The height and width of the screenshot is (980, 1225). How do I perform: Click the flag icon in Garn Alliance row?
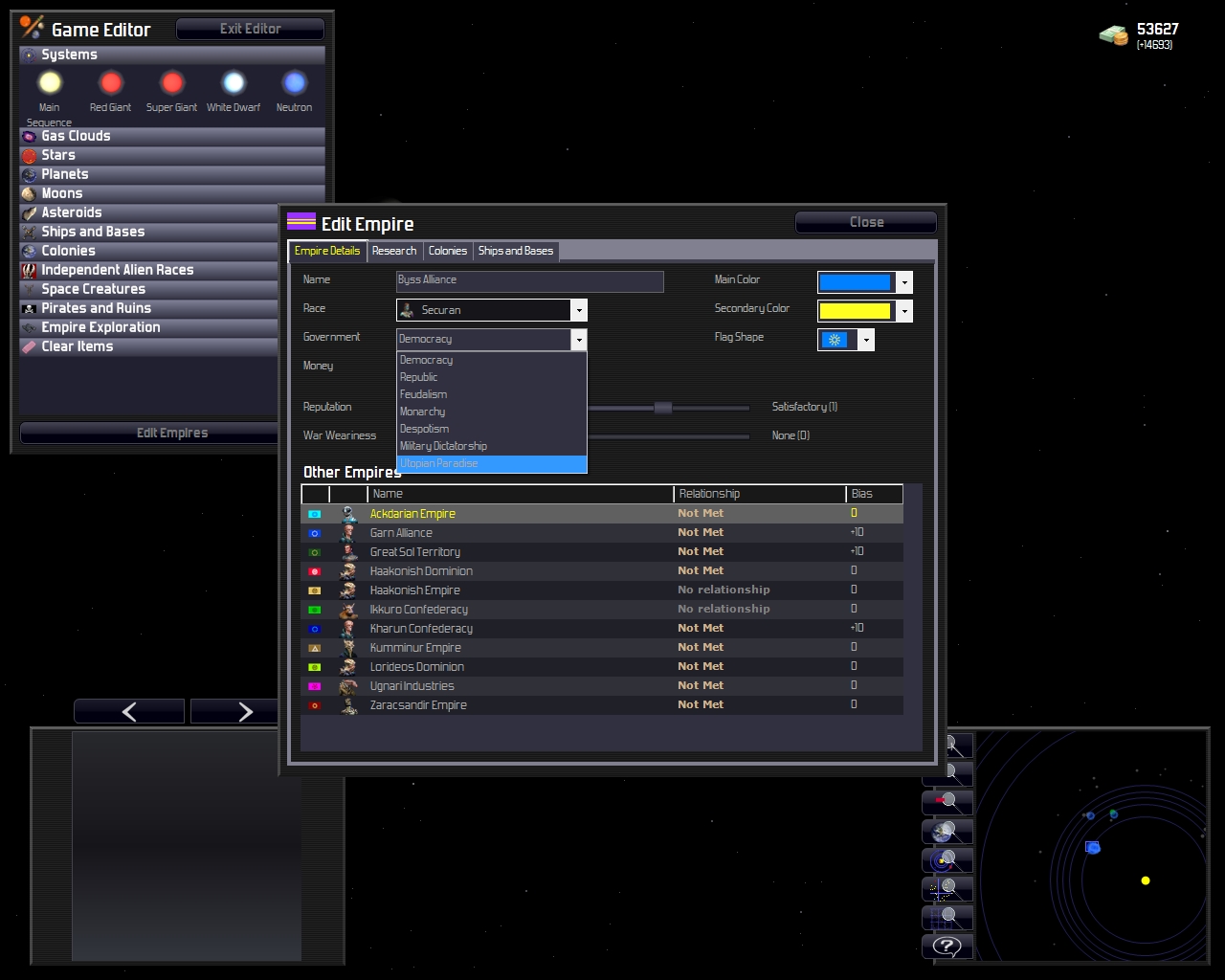[x=315, y=533]
